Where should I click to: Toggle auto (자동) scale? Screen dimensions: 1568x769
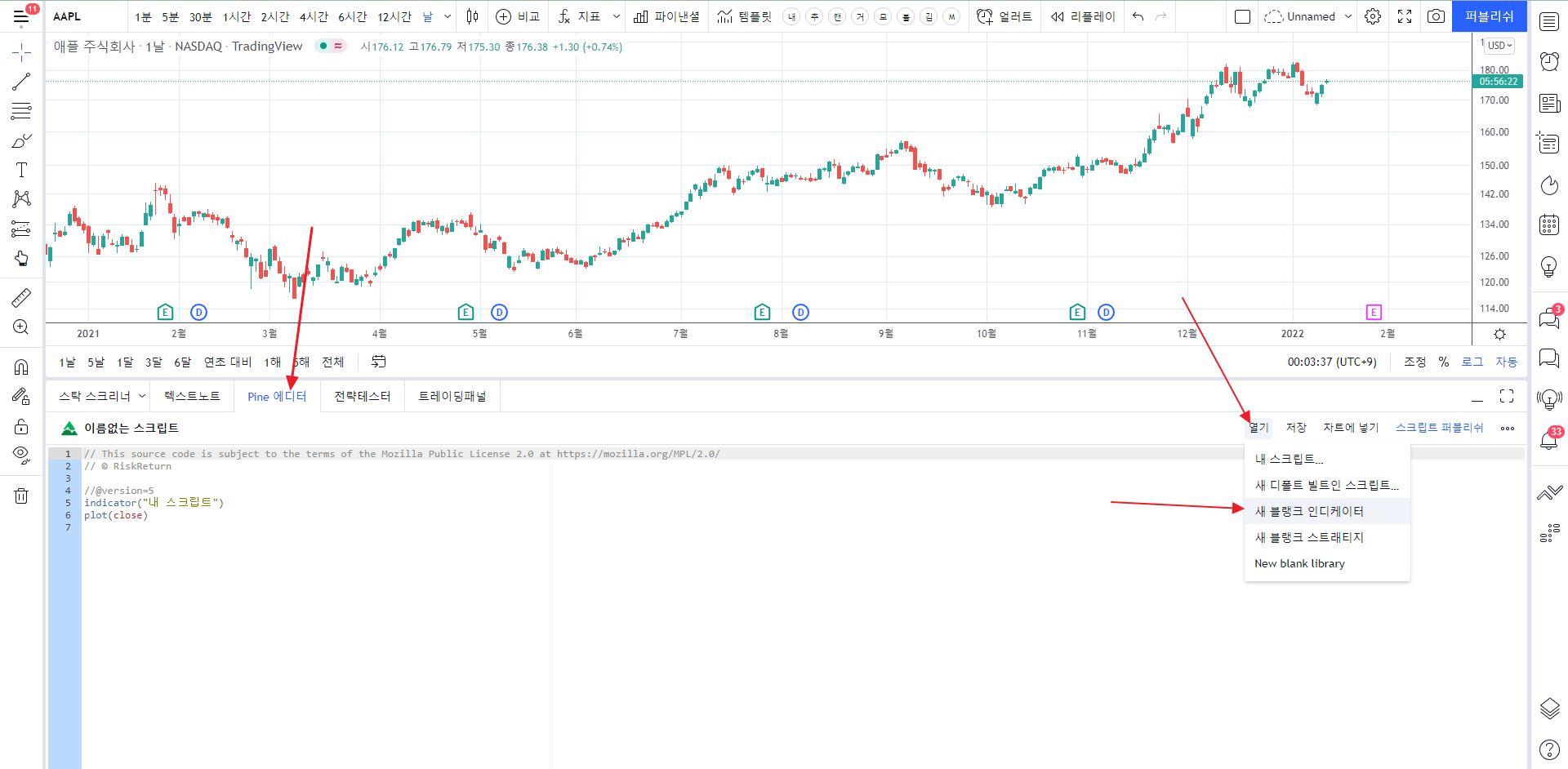click(1507, 362)
